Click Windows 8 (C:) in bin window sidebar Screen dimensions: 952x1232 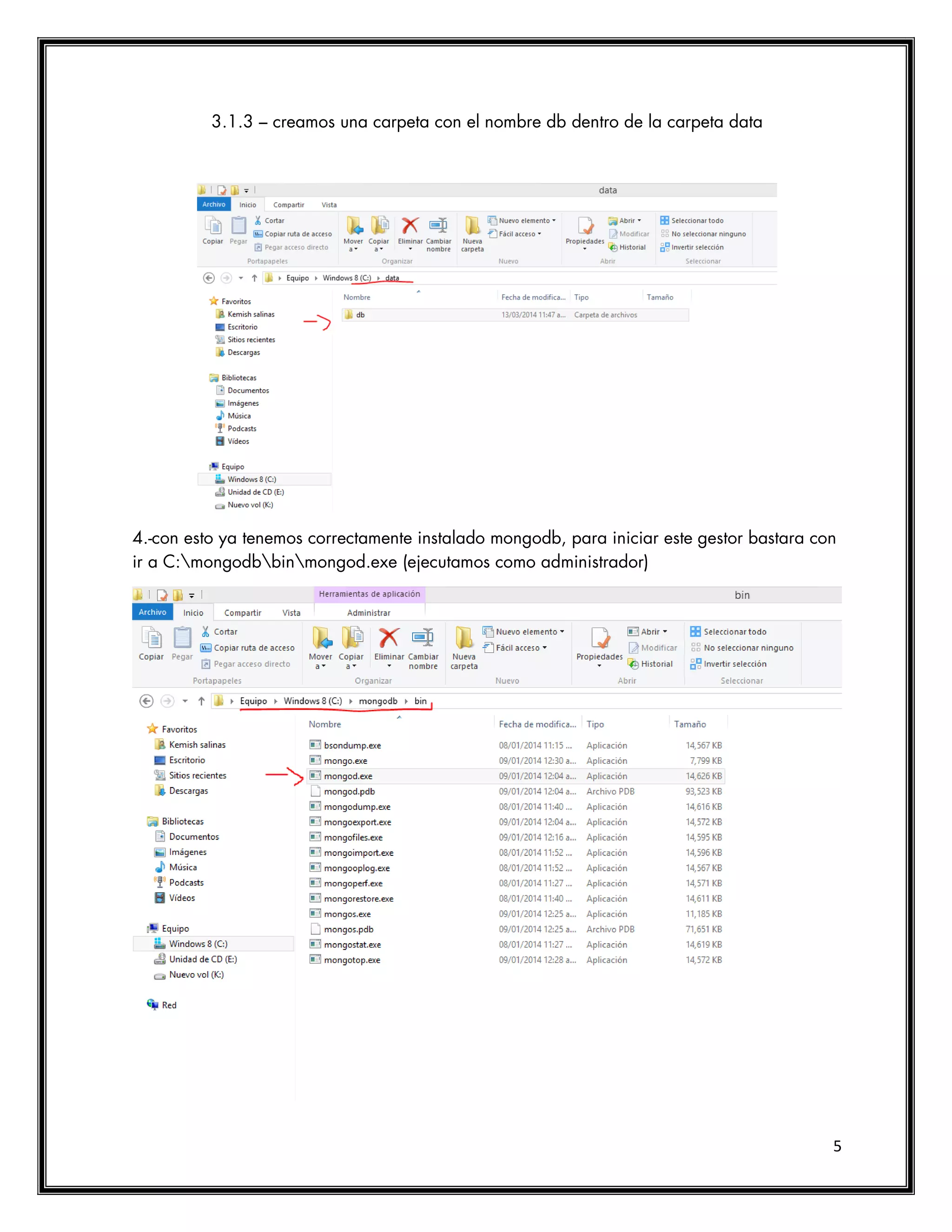[x=214, y=944]
